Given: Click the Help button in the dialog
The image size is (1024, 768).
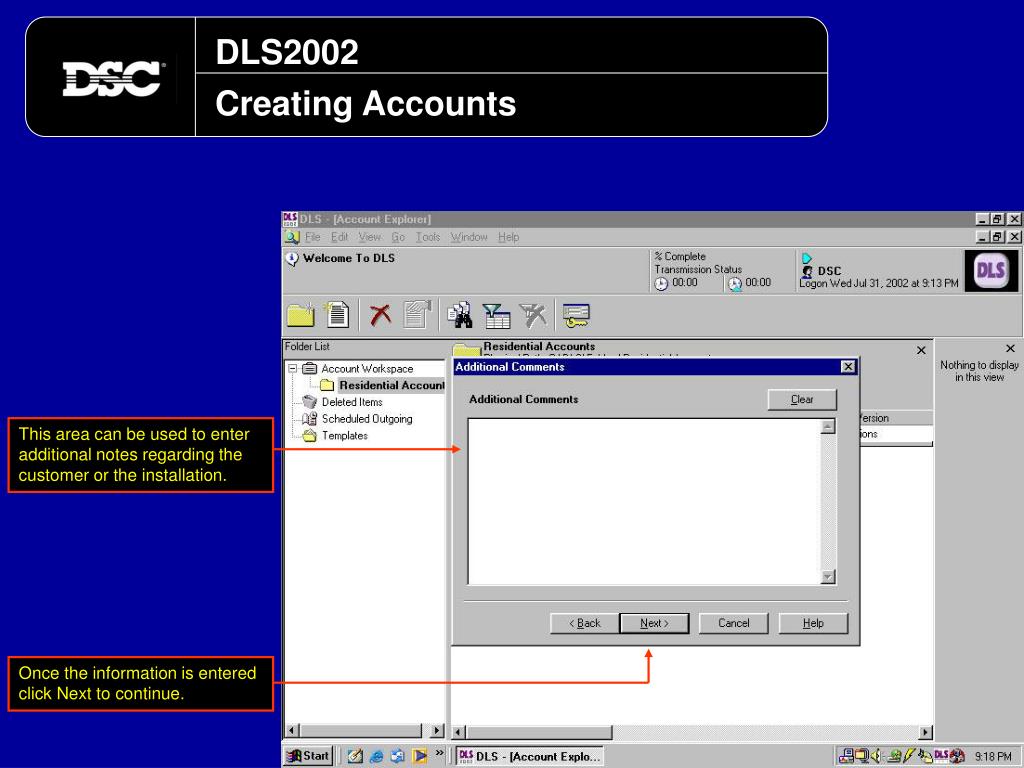Looking at the screenshot, I should [x=813, y=623].
